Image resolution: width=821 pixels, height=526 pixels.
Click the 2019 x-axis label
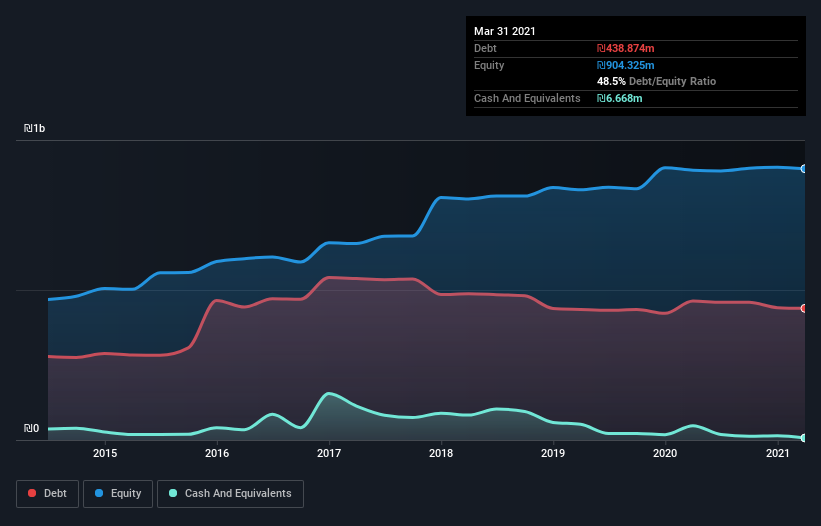coord(553,453)
